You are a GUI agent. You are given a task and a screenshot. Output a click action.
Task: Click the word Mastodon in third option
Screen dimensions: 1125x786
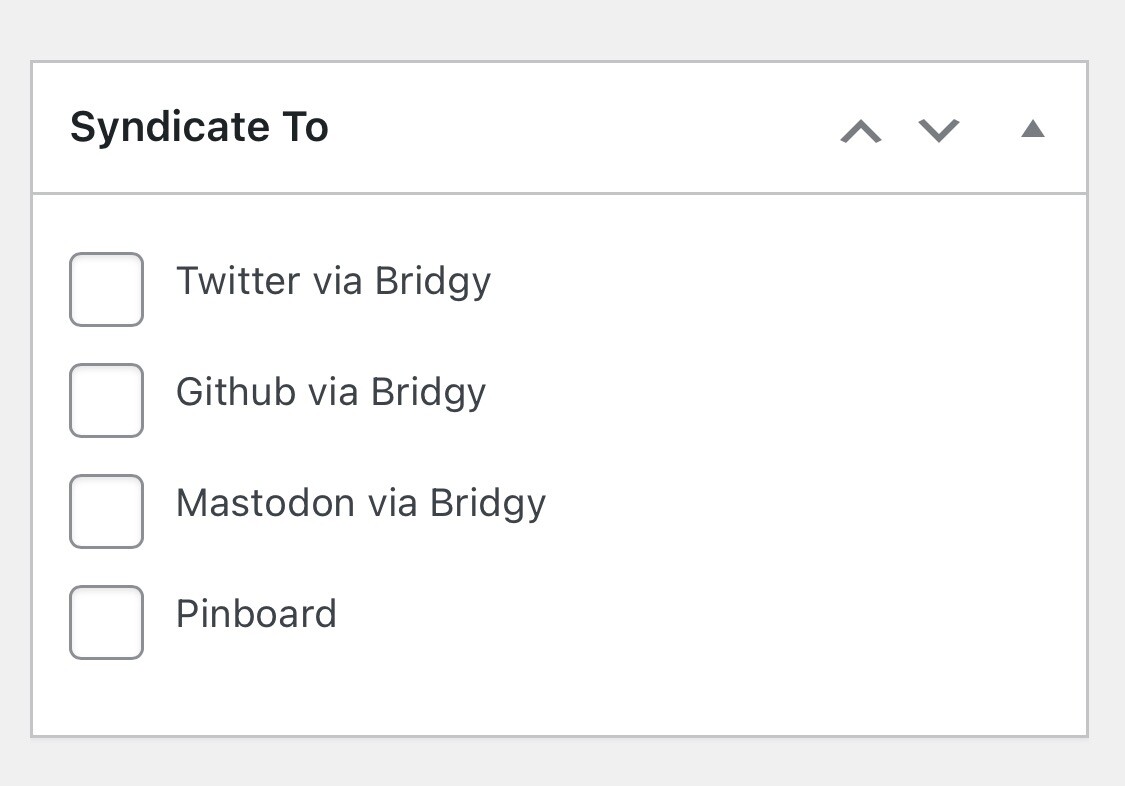click(x=265, y=503)
